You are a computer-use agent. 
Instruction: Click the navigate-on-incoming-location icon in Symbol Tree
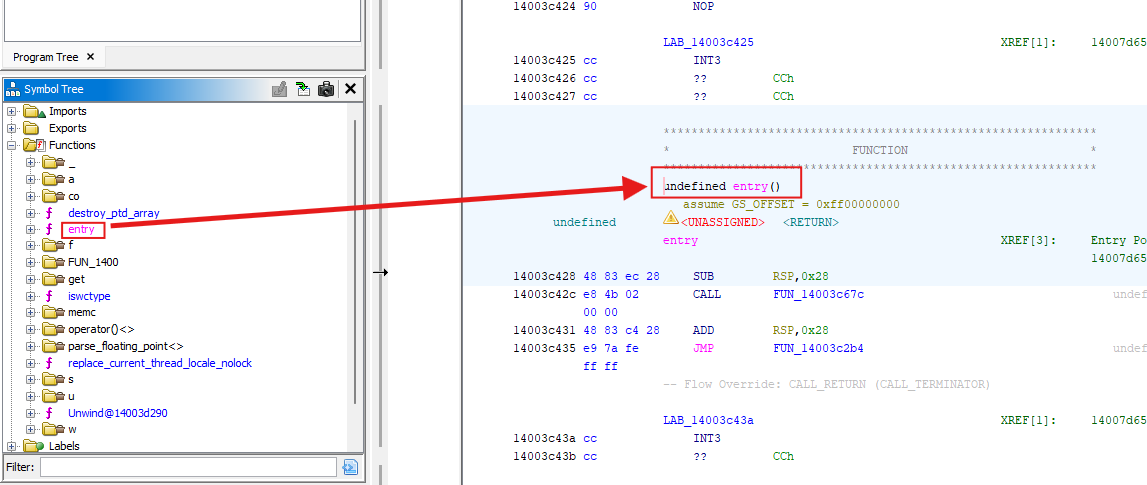[303, 90]
